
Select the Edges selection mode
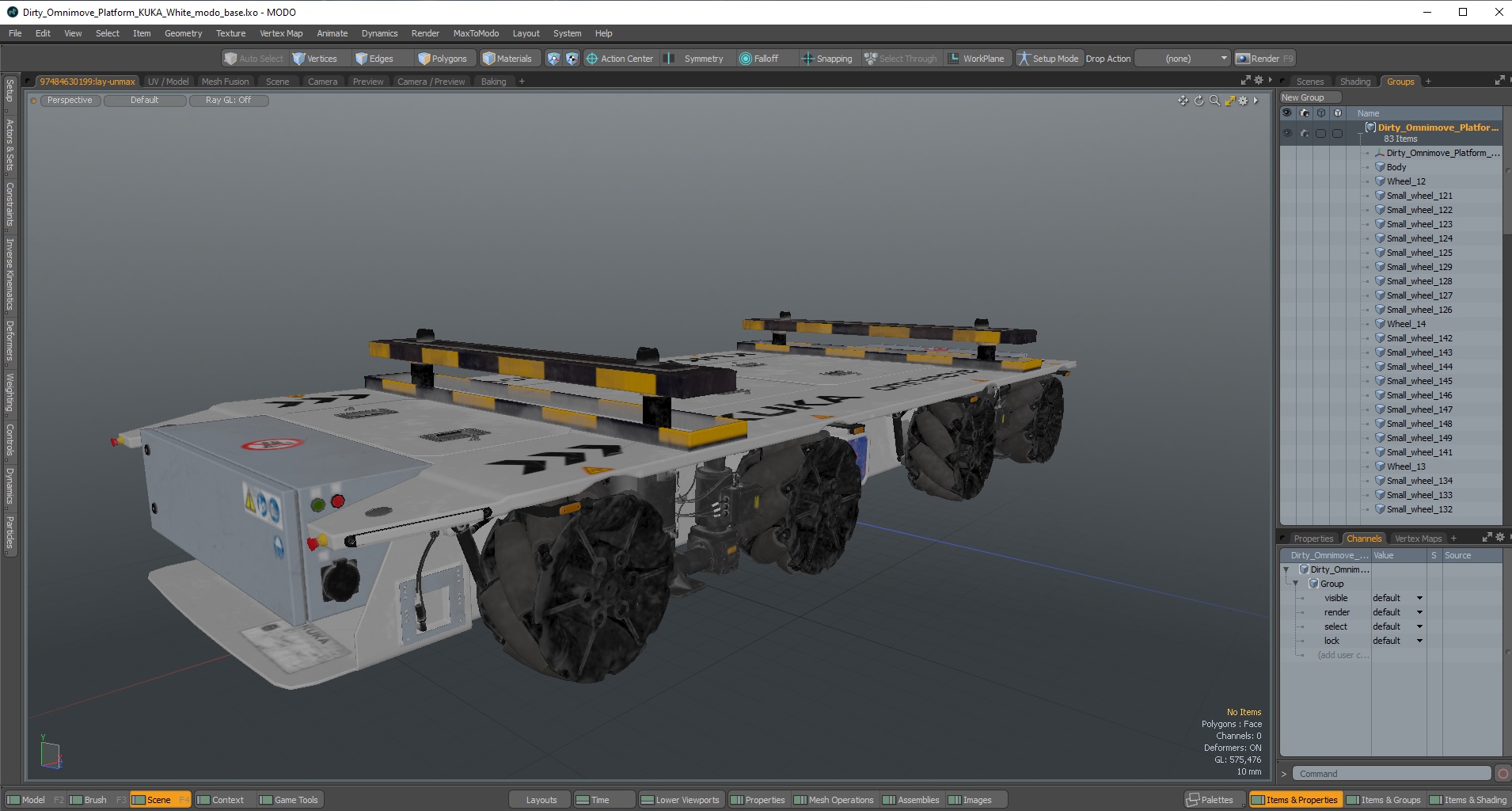(374, 59)
